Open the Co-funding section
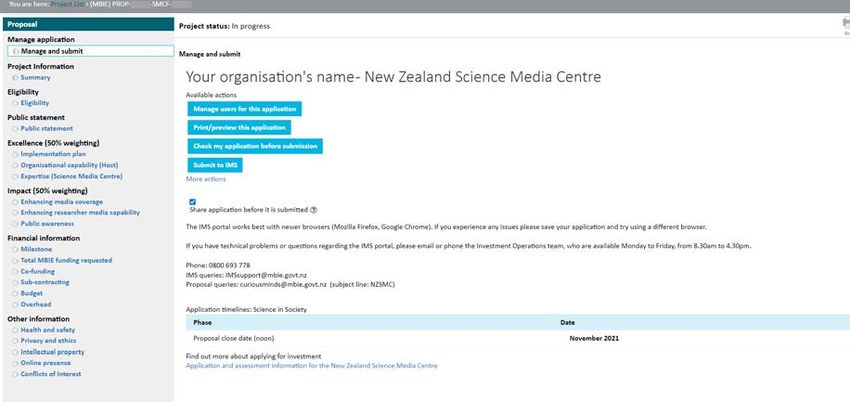This screenshot has height=402, width=850. click(37, 271)
